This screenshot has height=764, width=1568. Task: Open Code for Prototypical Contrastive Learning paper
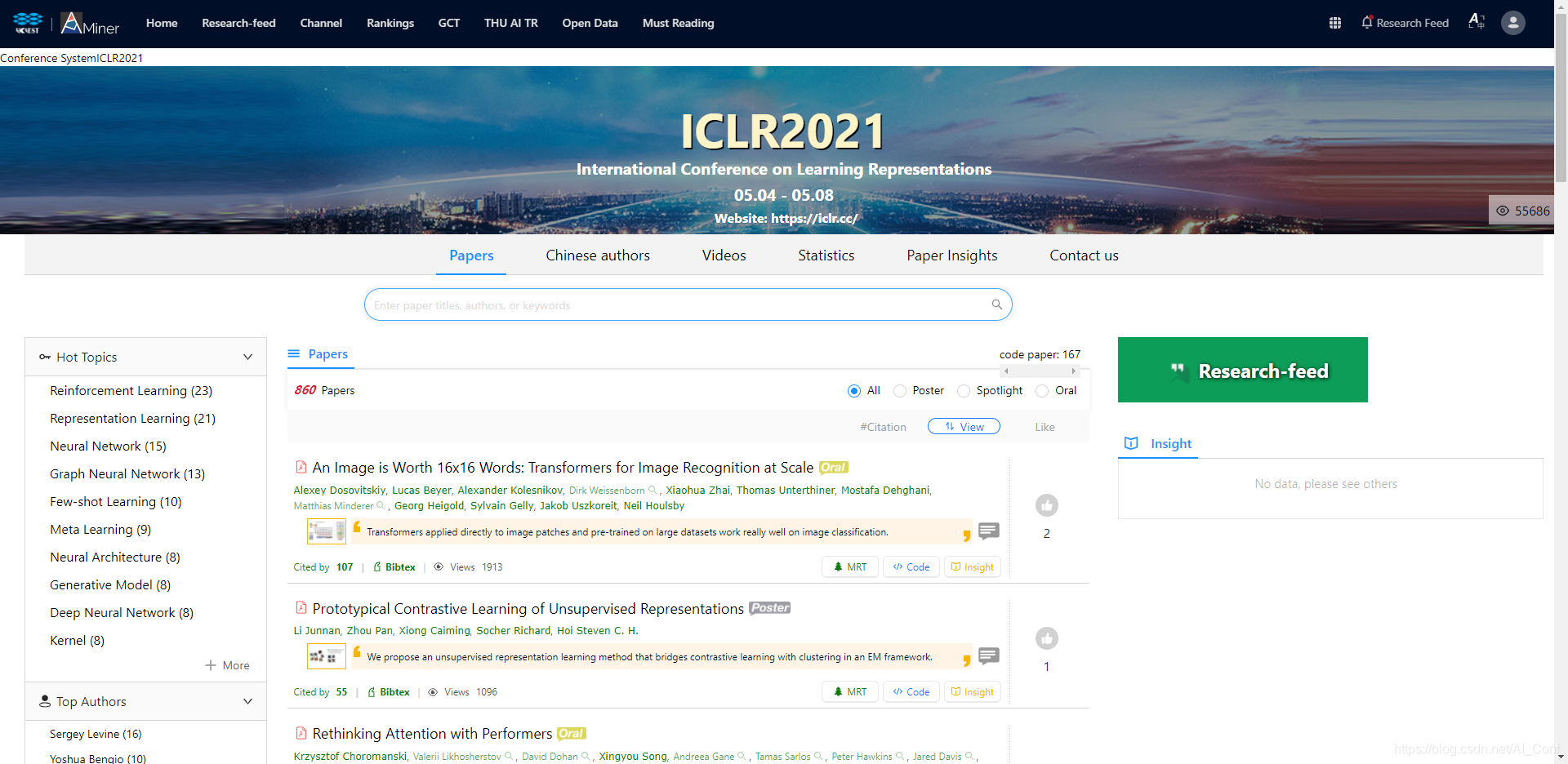tap(911, 691)
